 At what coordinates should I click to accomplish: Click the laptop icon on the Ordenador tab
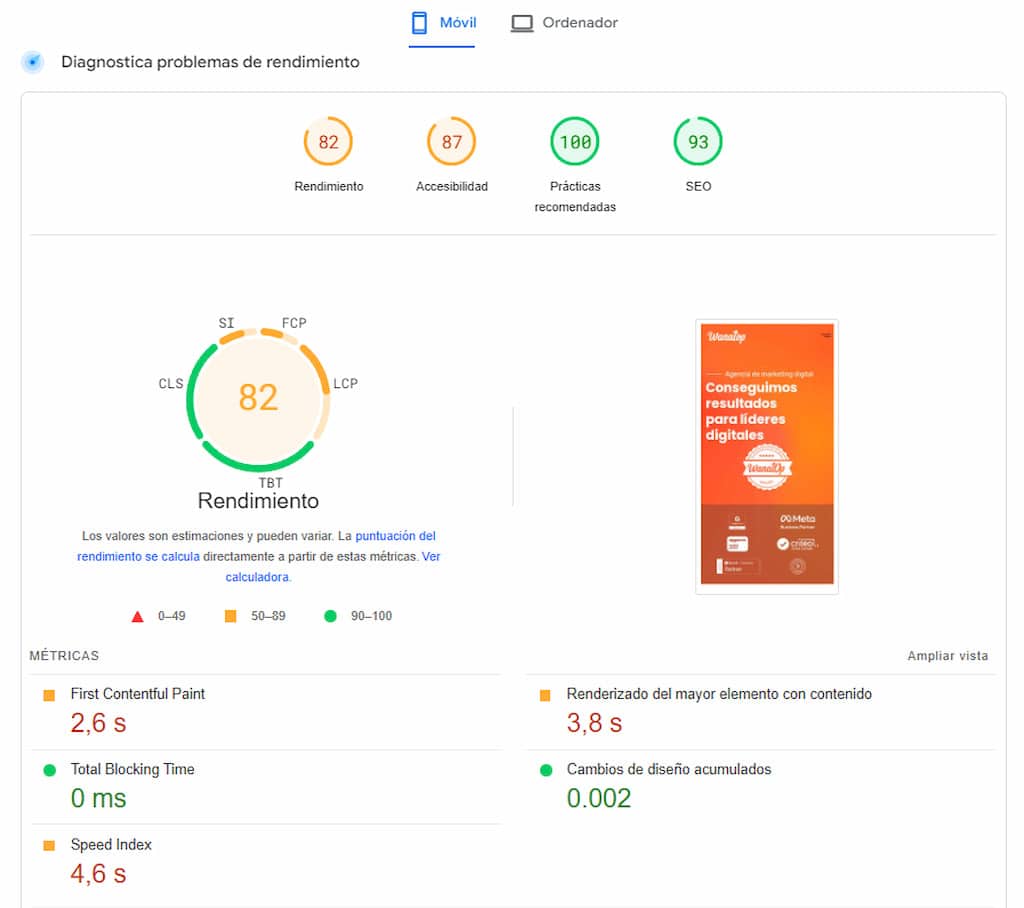click(522, 21)
